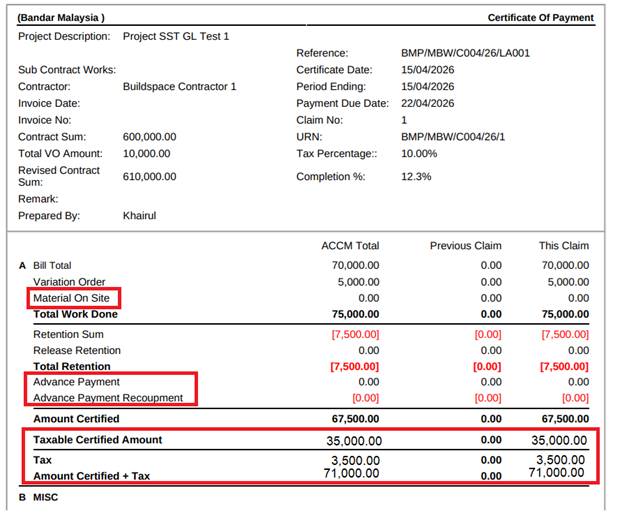Viewport: 629px width, 525px height.
Task: Click the 'Taxable Certified Amount' row label
Action: (x=97, y=440)
